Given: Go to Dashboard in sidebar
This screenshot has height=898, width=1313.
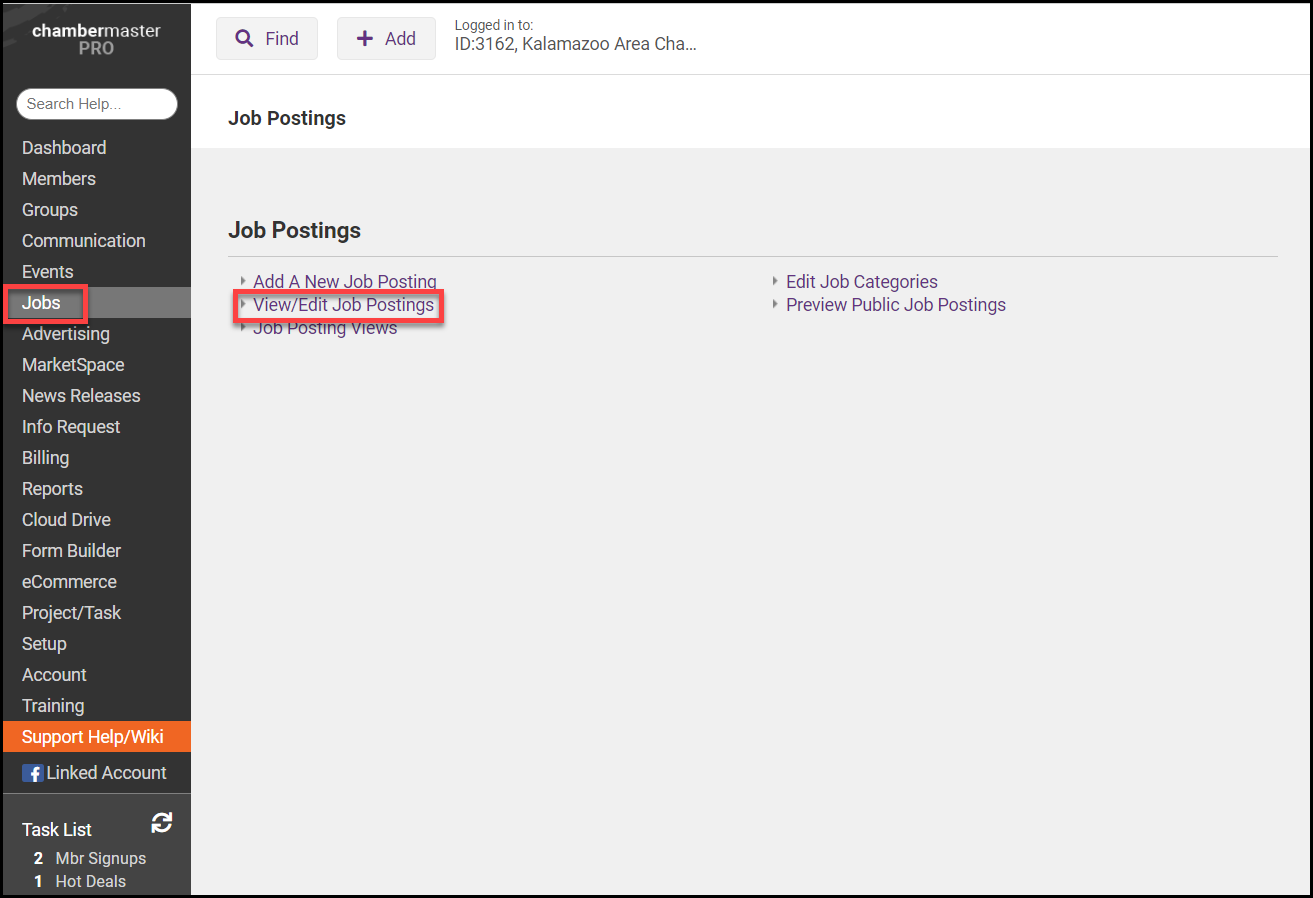Looking at the screenshot, I should click(x=64, y=148).
